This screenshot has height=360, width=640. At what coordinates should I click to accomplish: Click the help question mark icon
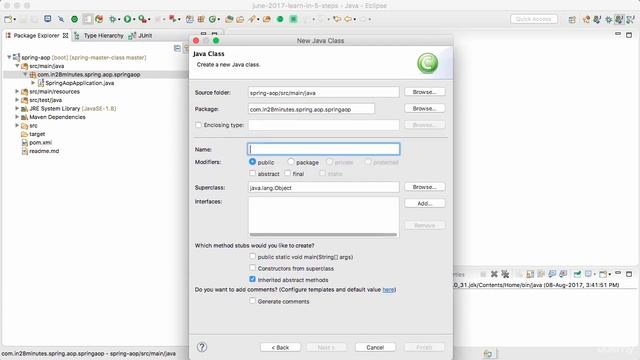(202, 347)
